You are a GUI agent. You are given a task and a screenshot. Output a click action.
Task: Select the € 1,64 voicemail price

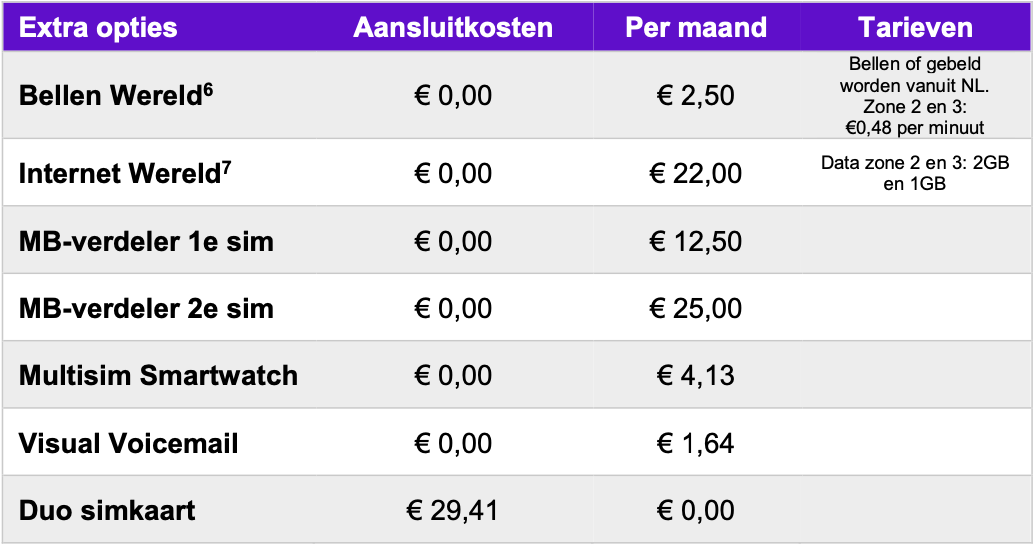point(696,443)
